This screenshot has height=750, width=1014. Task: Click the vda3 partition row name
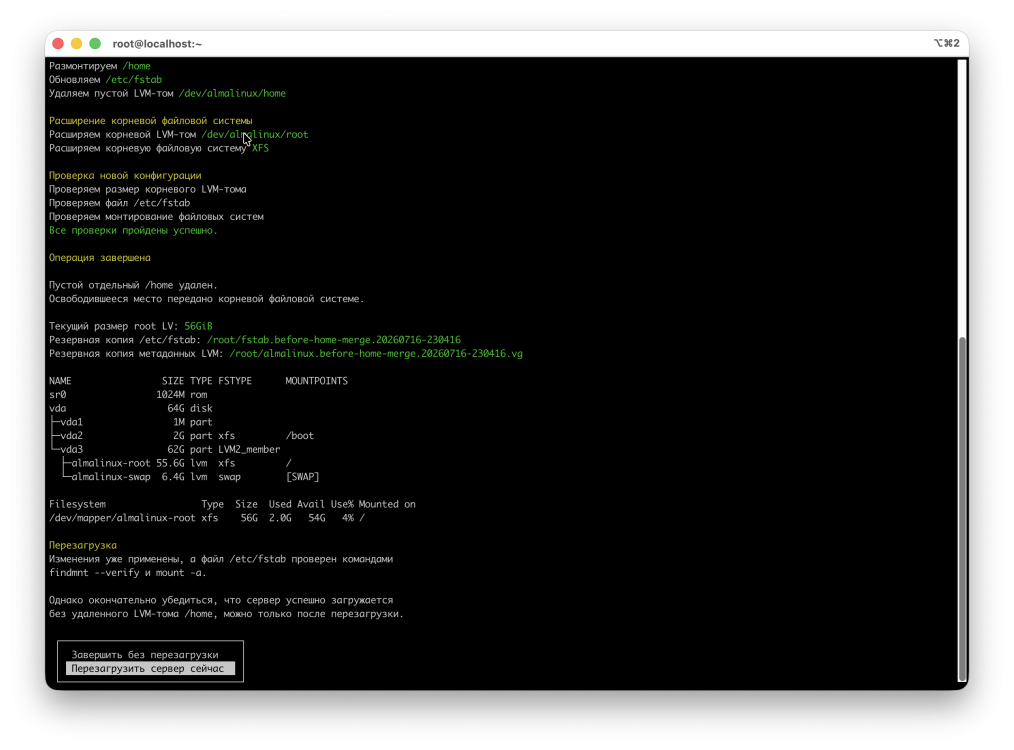coord(71,449)
